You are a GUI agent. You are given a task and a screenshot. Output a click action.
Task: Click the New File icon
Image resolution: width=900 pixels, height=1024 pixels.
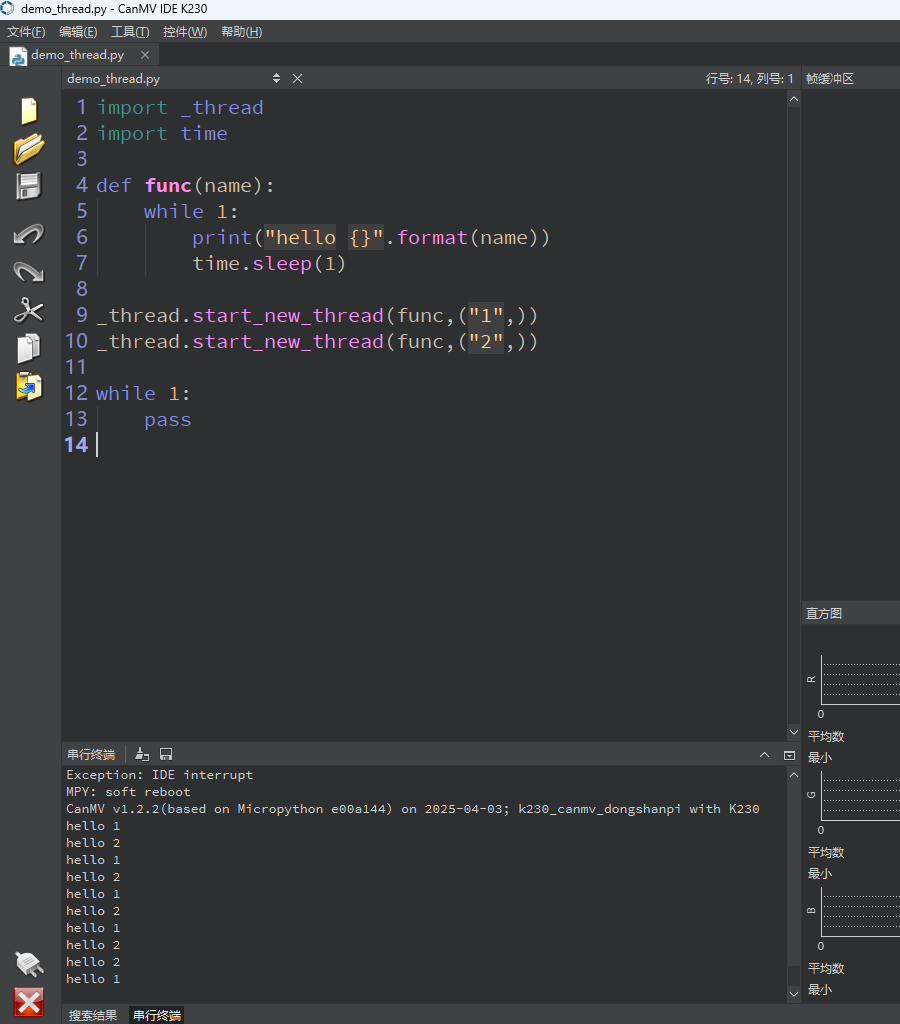[x=29, y=110]
